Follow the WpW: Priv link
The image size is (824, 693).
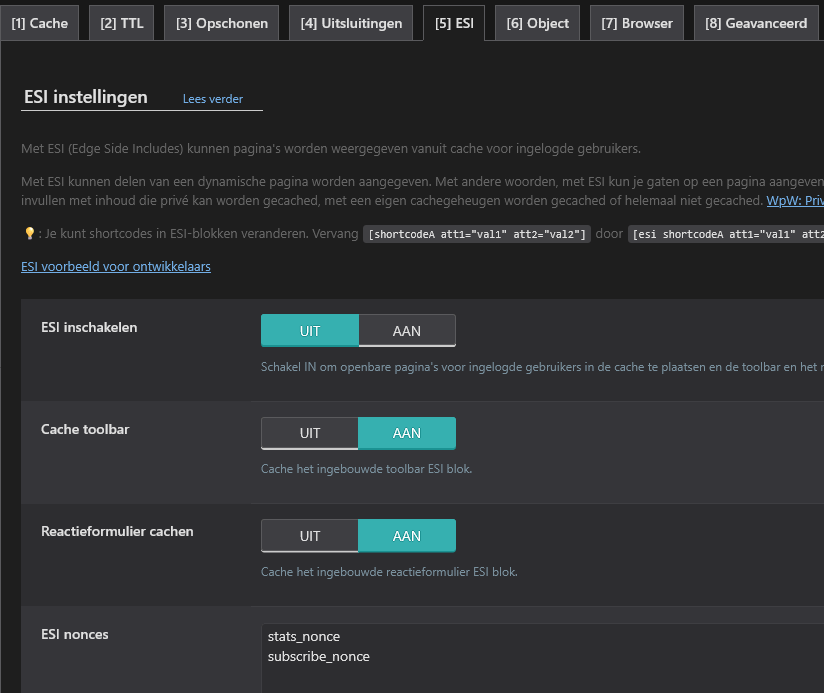[x=794, y=200]
